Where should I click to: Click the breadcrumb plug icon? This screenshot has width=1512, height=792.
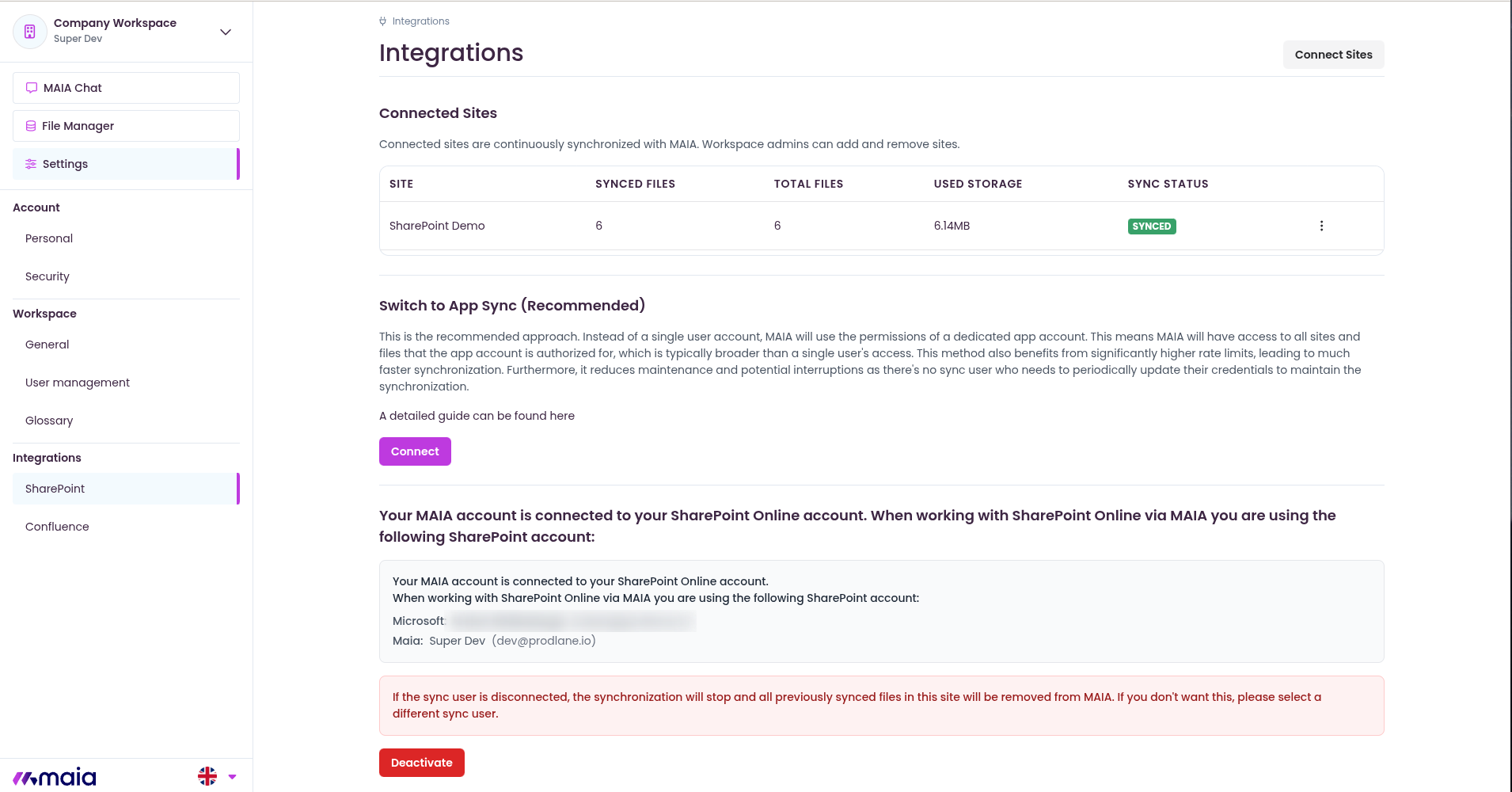[x=383, y=21]
